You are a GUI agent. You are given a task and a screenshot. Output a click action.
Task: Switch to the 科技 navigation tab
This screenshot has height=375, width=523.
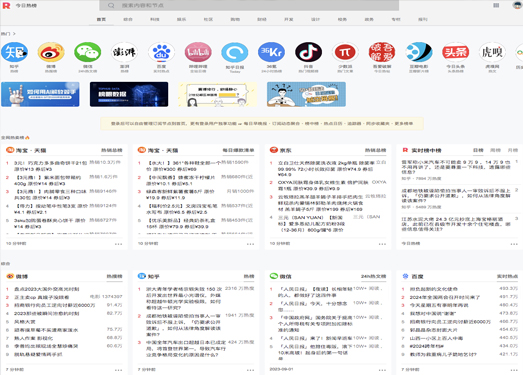[x=154, y=19]
